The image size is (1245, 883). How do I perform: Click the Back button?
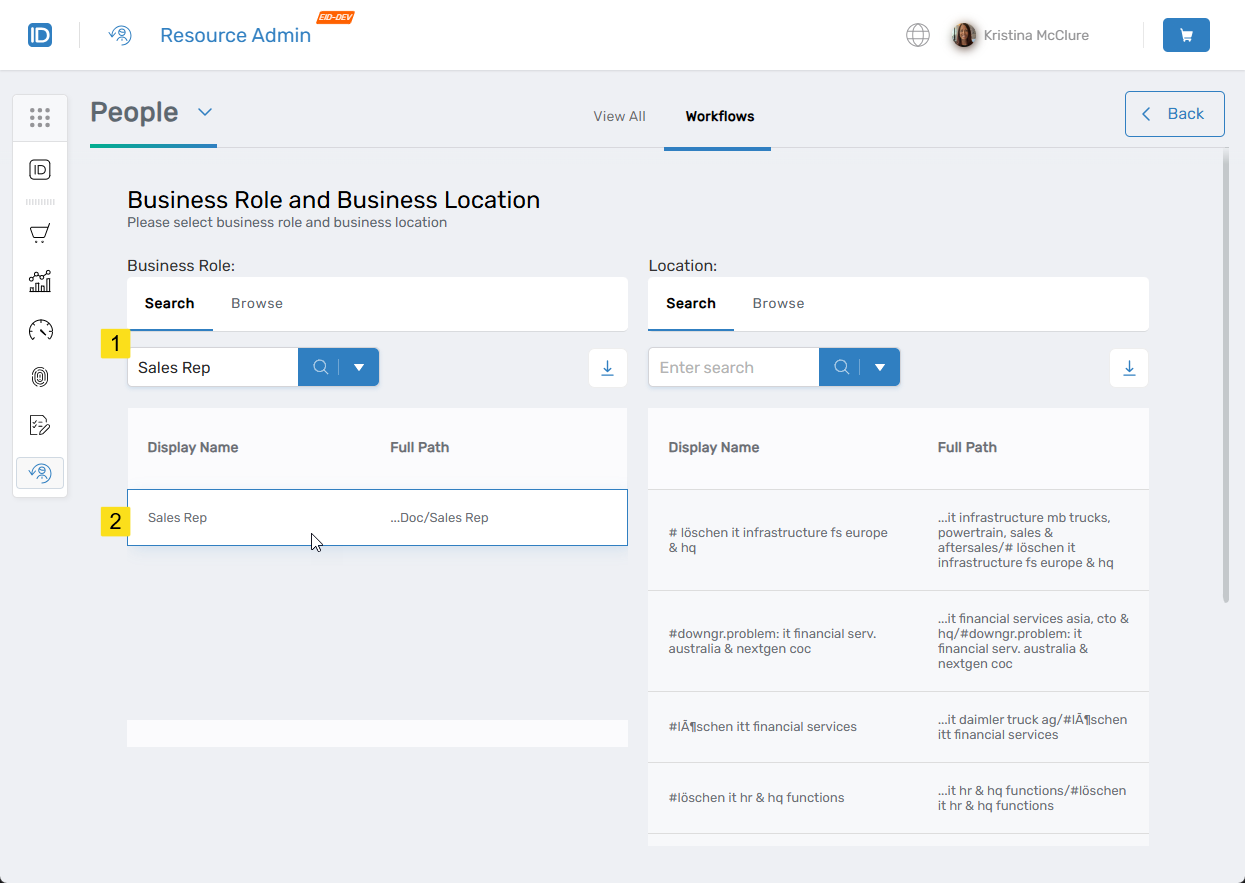click(1174, 114)
